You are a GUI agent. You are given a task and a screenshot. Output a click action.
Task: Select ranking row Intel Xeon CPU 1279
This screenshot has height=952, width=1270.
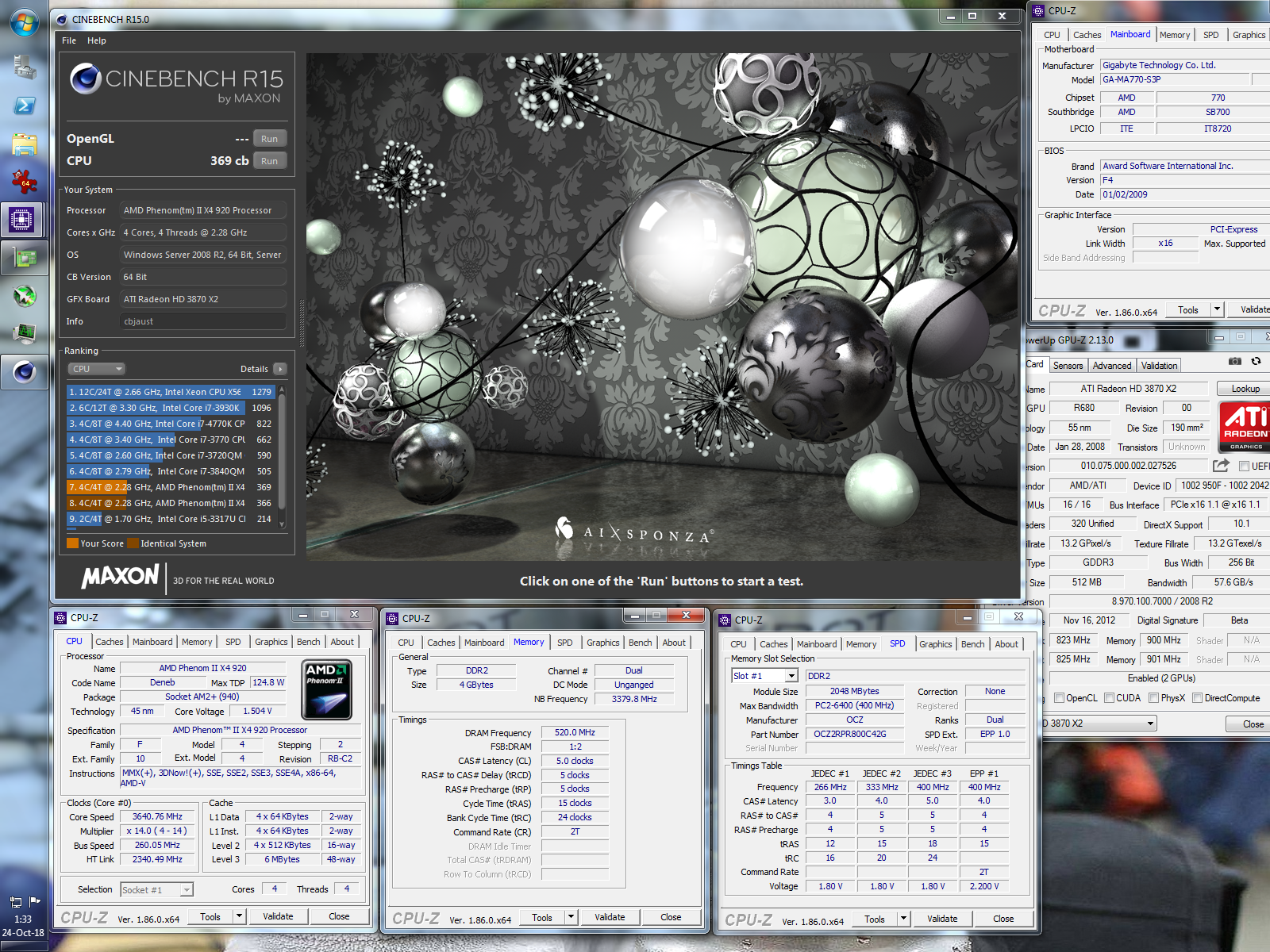(x=170, y=392)
